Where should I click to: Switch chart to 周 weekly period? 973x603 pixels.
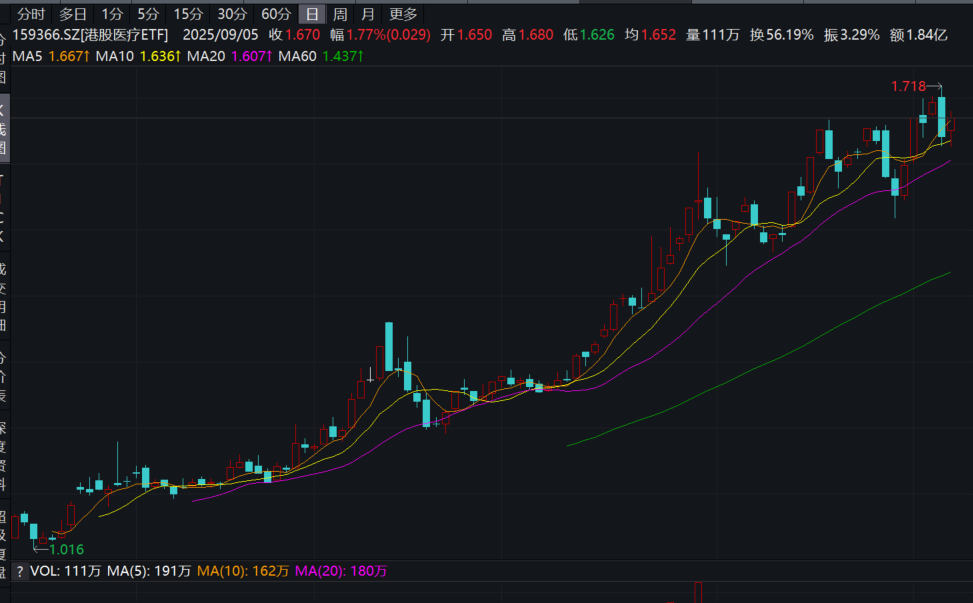click(x=340, y=14)
